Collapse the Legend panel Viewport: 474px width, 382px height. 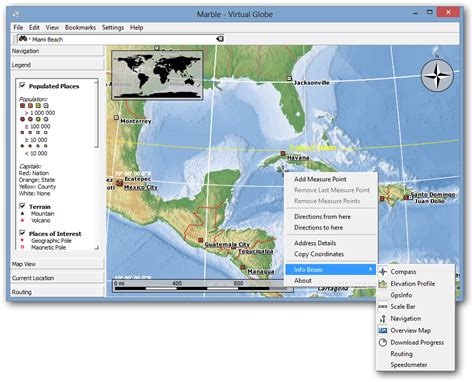pos(57,65)
